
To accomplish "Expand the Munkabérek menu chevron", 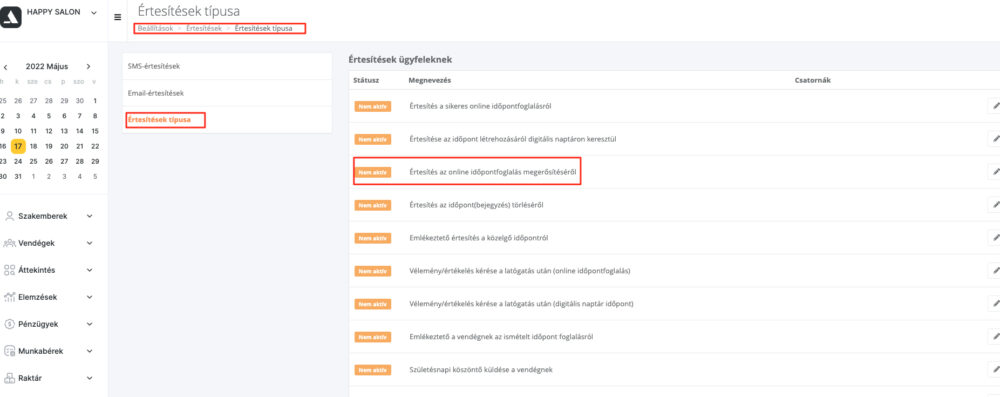I will tap(89, 351).
